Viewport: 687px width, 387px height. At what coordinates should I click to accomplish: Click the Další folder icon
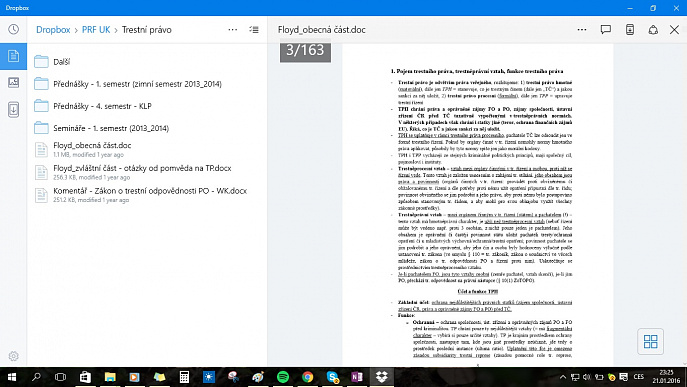tap(41, 61)
